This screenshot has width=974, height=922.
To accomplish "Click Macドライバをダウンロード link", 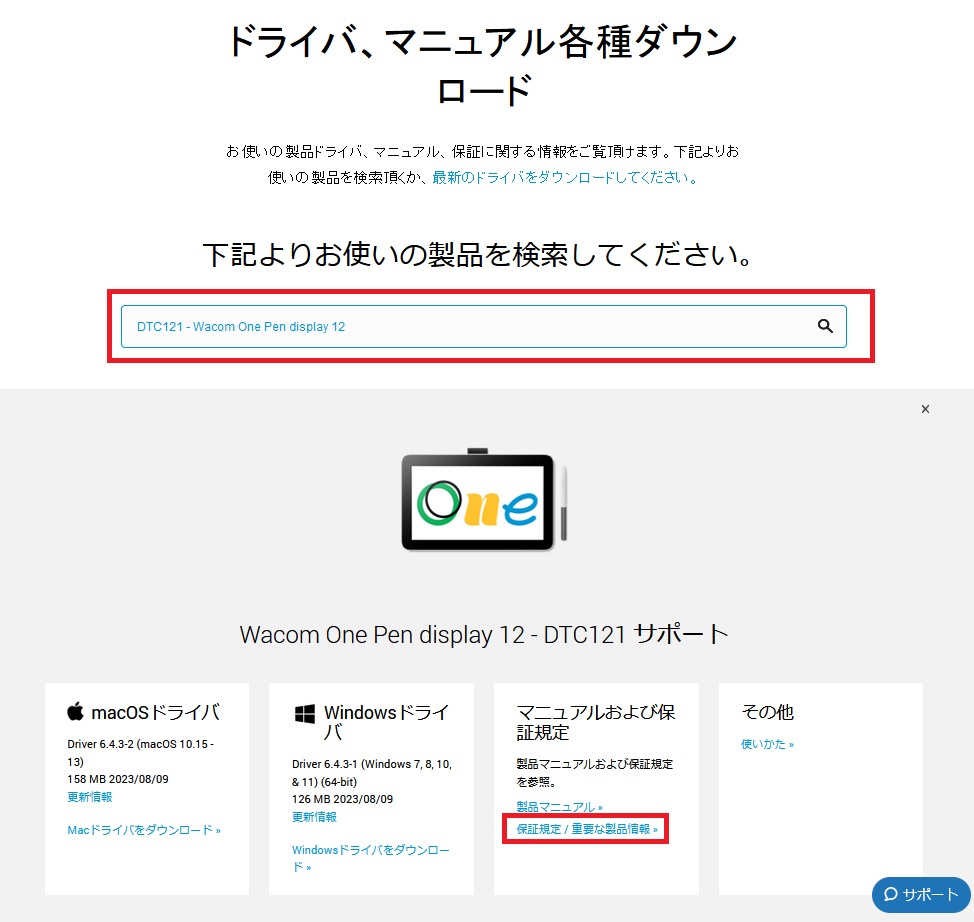I will (143, 830).
